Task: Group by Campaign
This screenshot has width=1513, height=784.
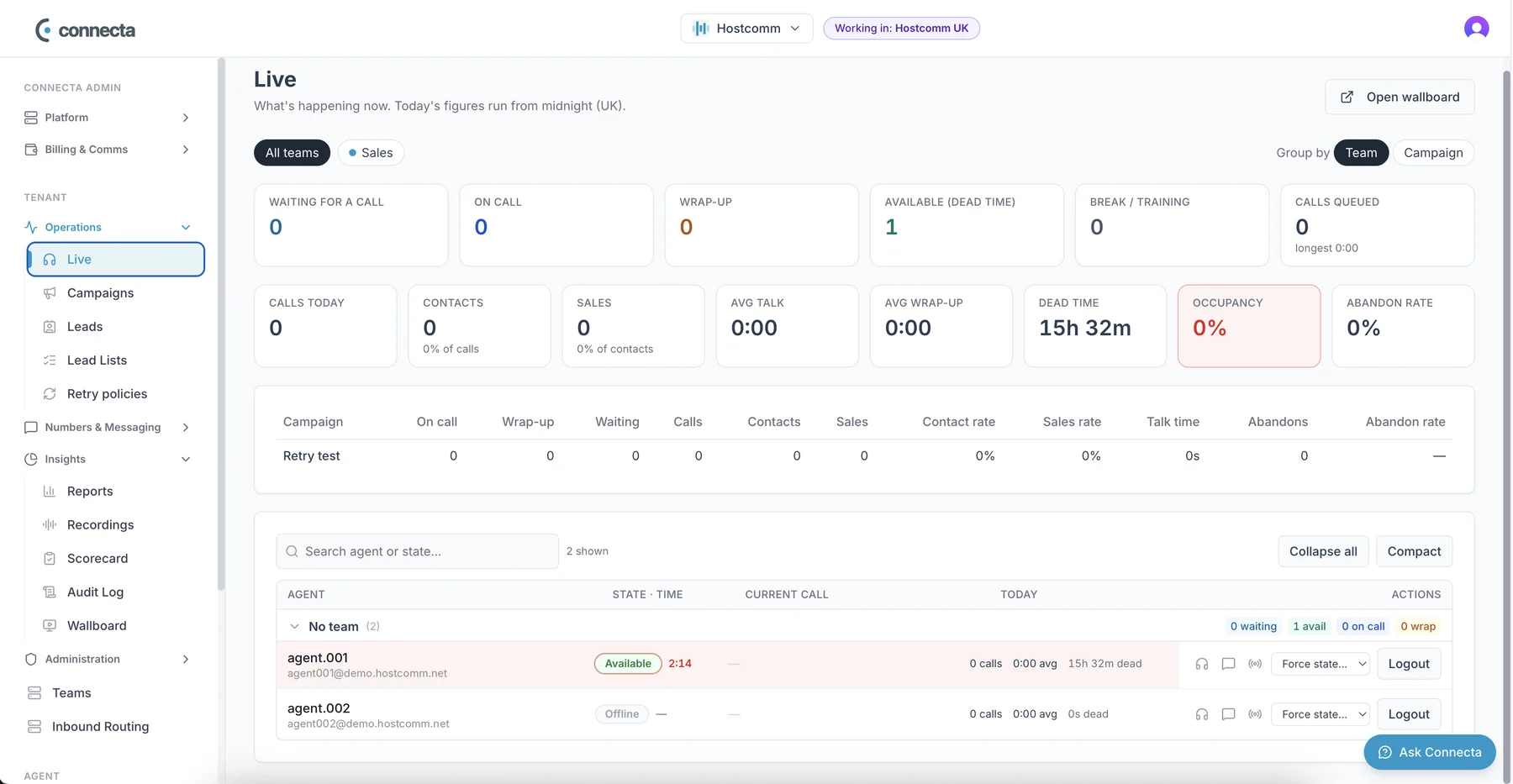Action: [1433, 153]
